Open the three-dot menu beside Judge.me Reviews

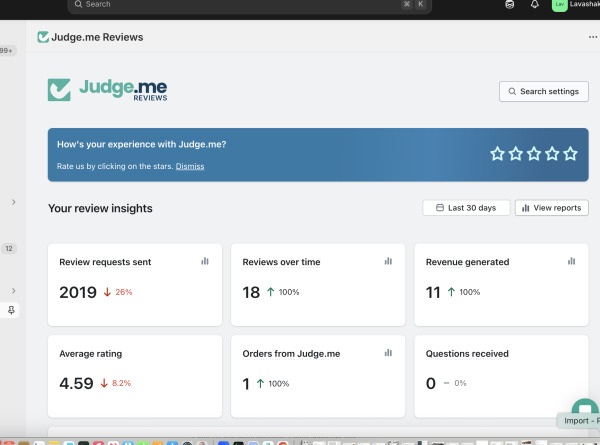tap(593, 37)
